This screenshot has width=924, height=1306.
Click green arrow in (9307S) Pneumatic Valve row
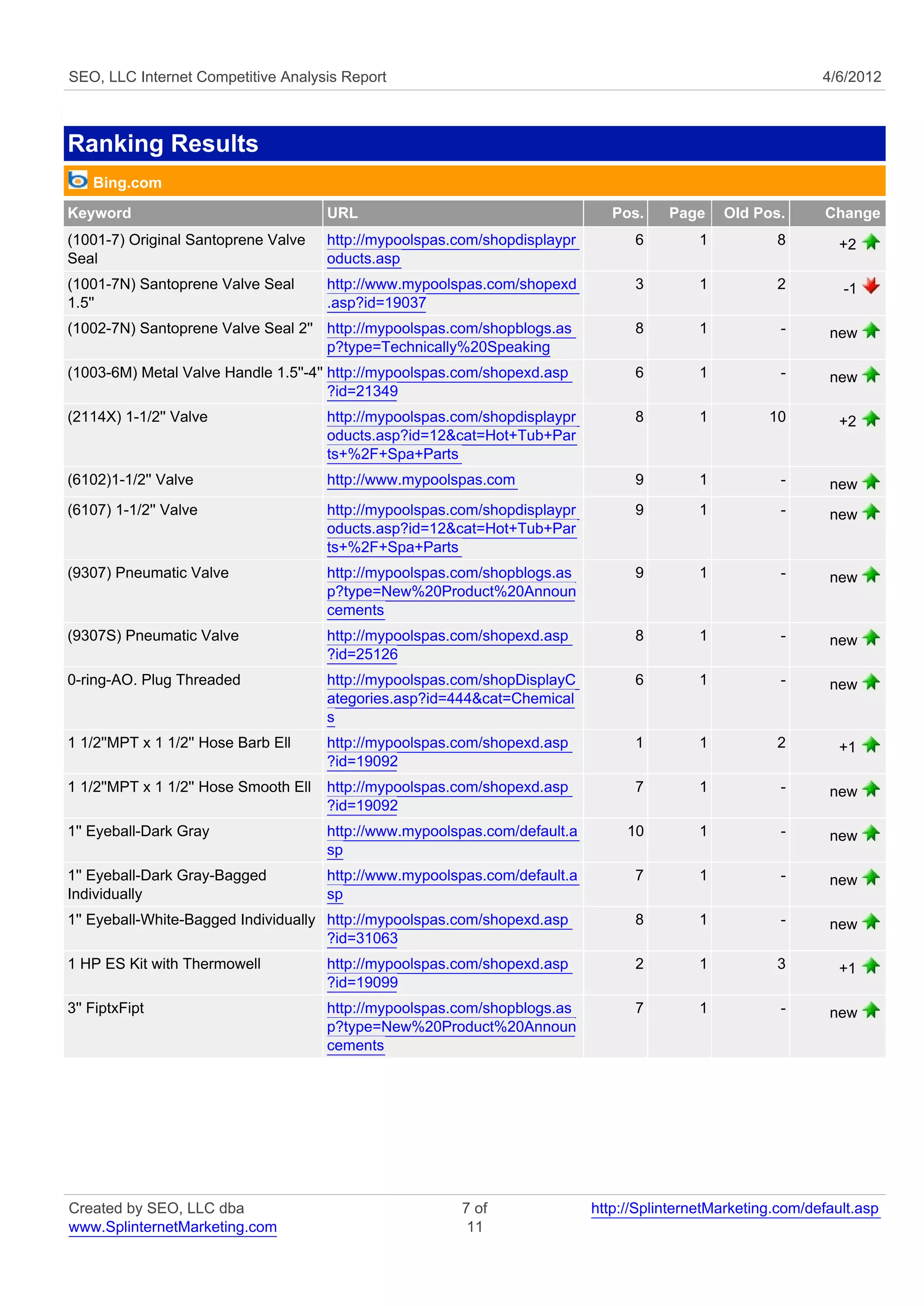pyautogui.click(x=870, y=638)
